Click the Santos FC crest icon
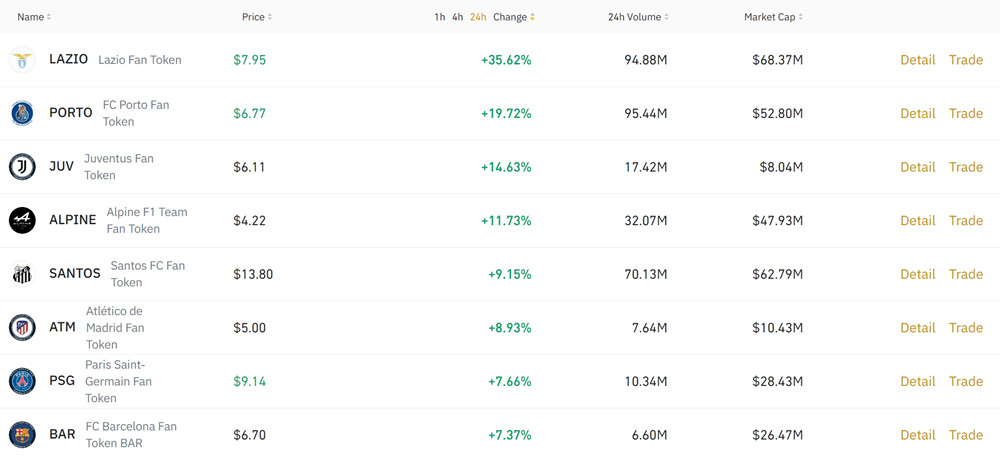 [22, 274]
